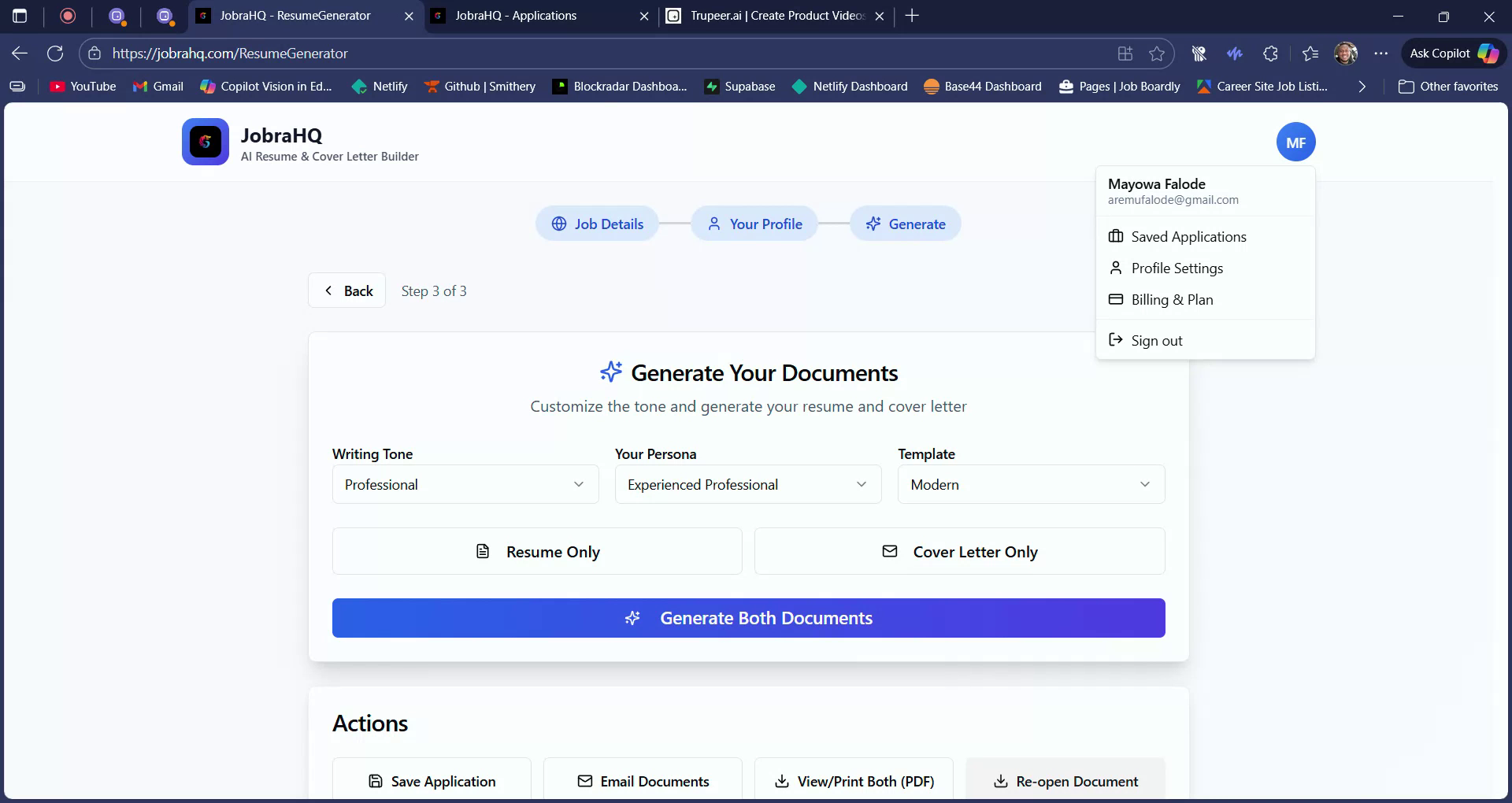1512x803 pixels.
Task: Switch to the JobraHQ - Applications tab
Action: pyautogui.click(x=516, y=16)
